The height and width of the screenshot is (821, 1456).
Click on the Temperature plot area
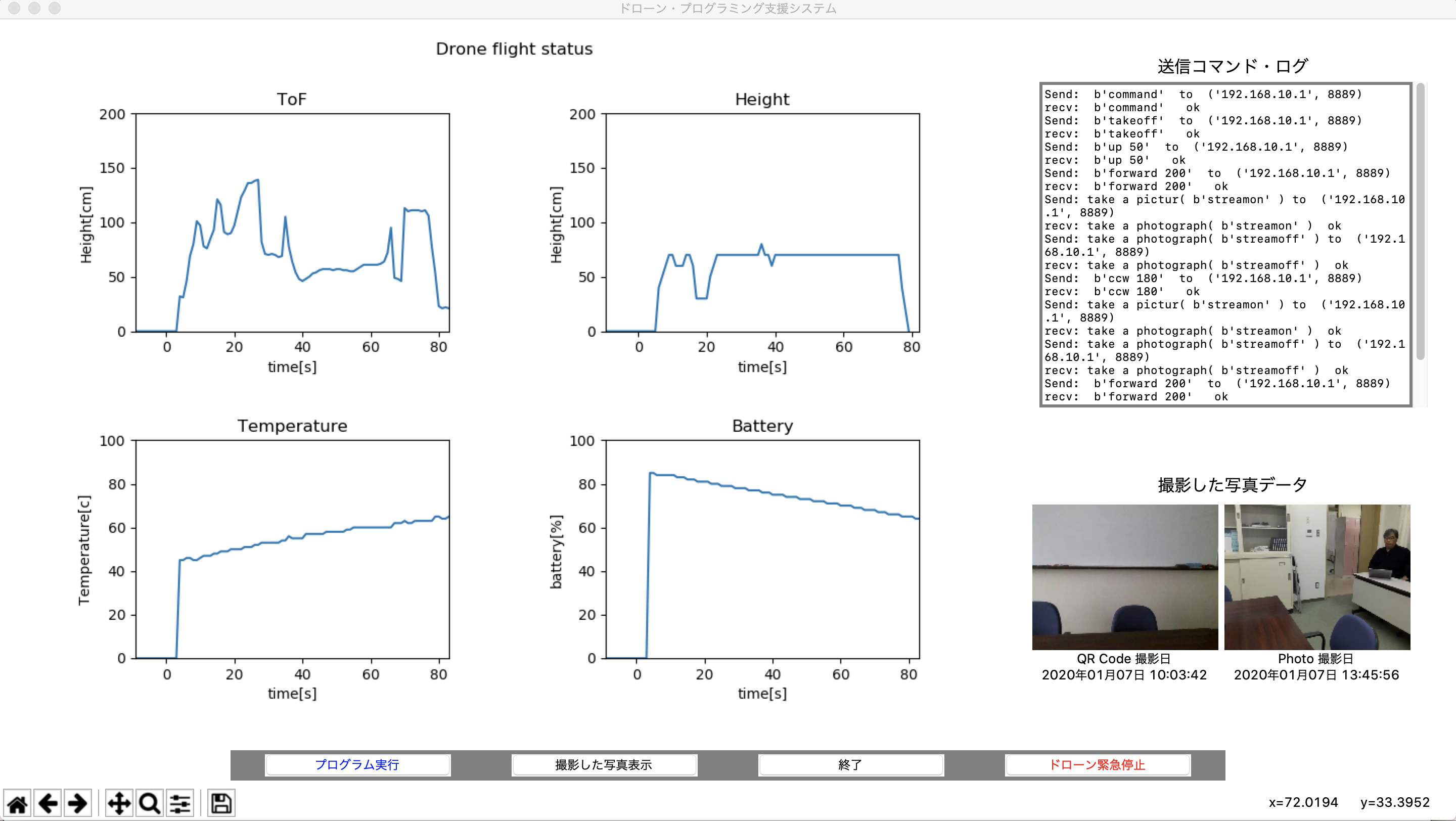[292, 549]
